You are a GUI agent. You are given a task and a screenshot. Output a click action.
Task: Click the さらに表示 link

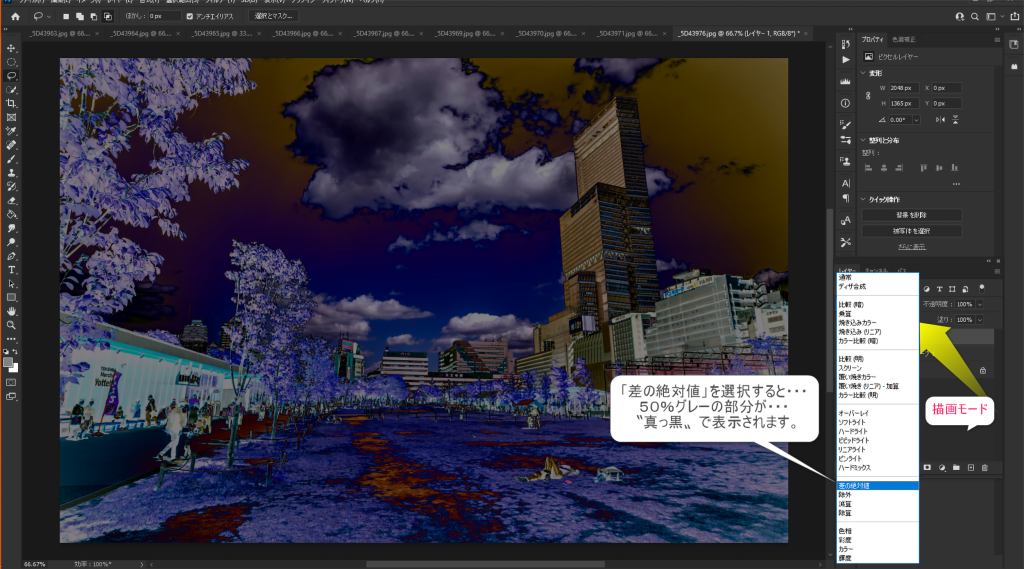coord(912,246)
